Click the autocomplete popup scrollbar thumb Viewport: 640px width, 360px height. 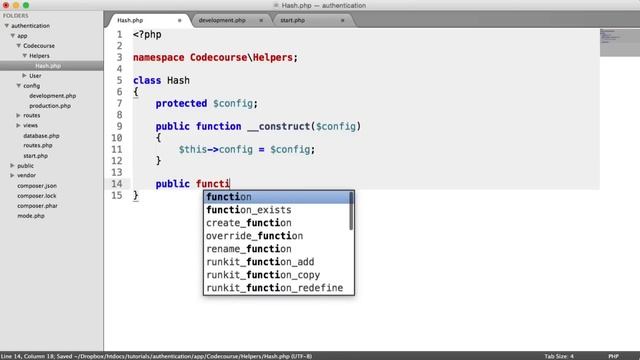point(351,211)
